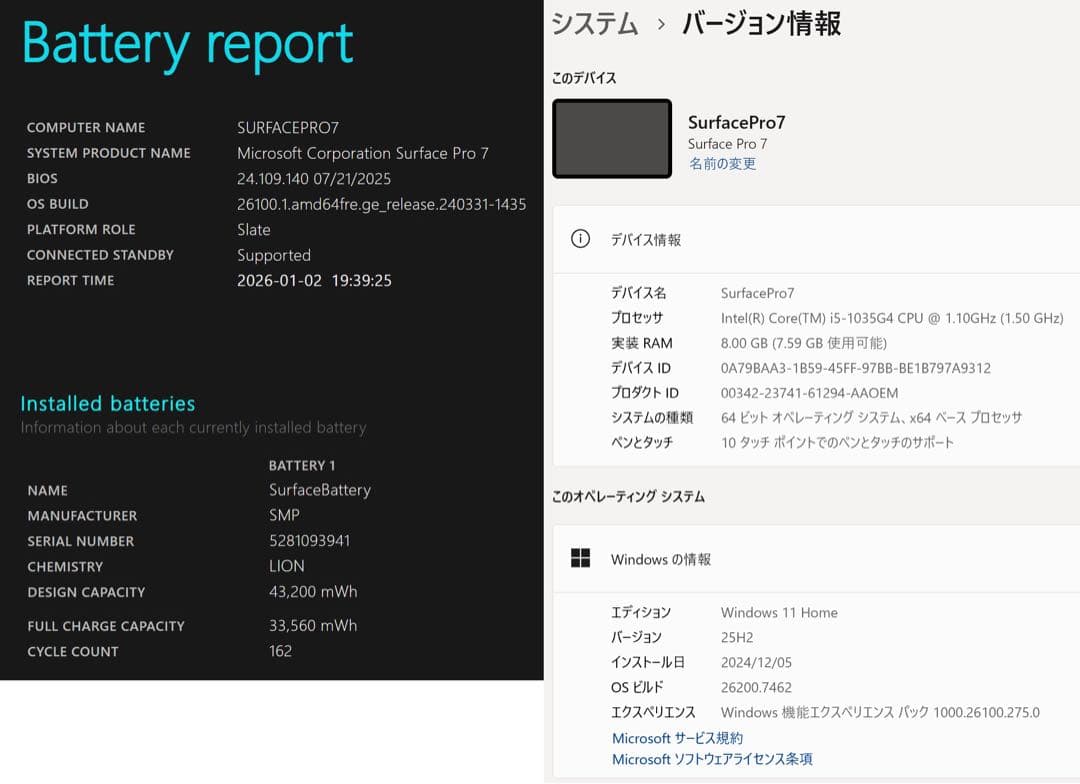Select システムの種類 value 64 ビット
1080x784 pixels.
pyautogui.click(x=871, y=417)
